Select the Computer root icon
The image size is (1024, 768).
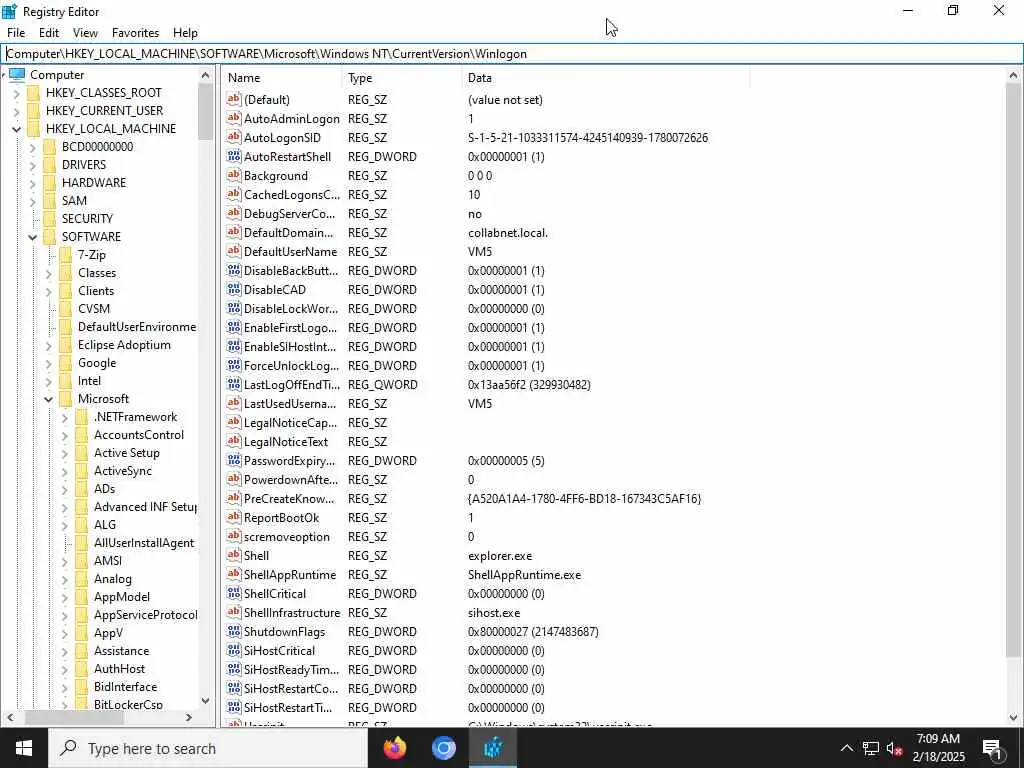pyautogui.click(x=17, y=74)
